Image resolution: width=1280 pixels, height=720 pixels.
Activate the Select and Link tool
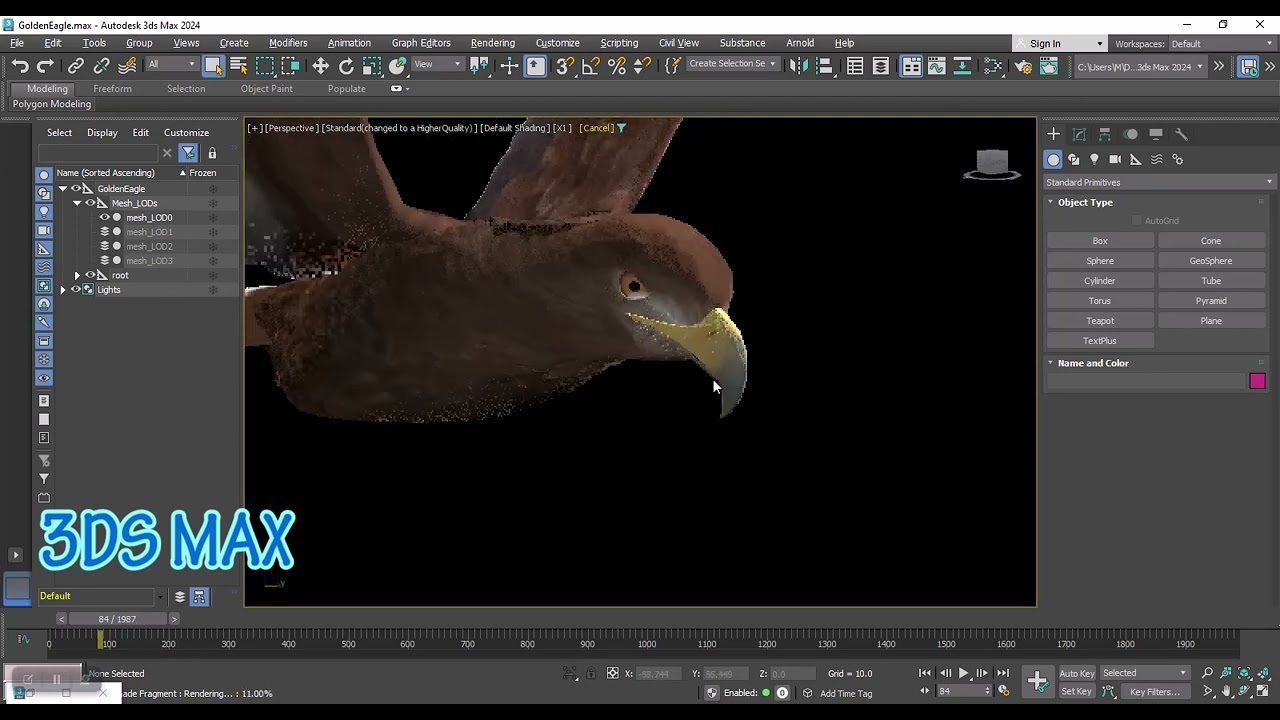click(x=76, y=66)
